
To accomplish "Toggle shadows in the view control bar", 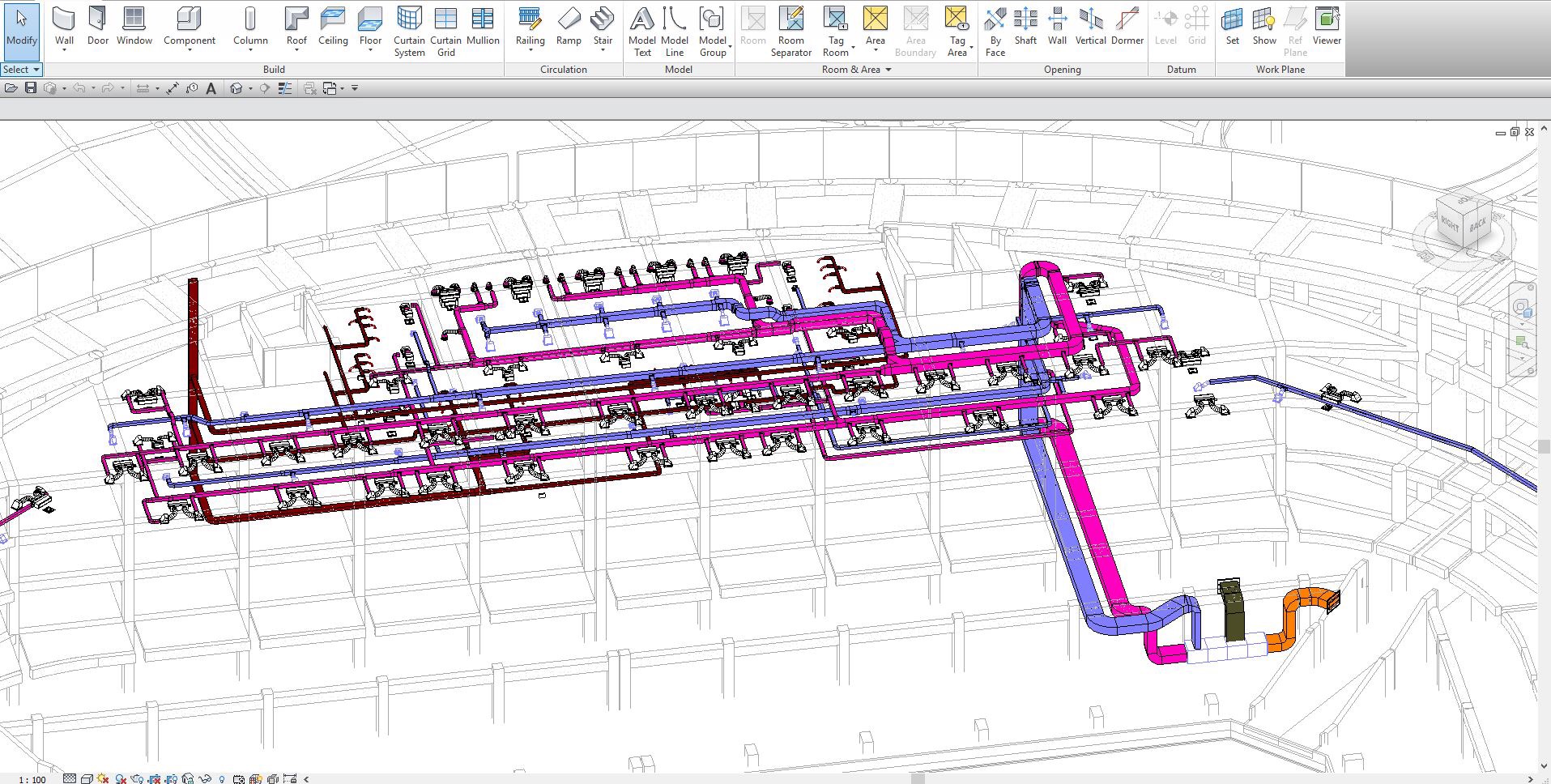I will (121, 779).
